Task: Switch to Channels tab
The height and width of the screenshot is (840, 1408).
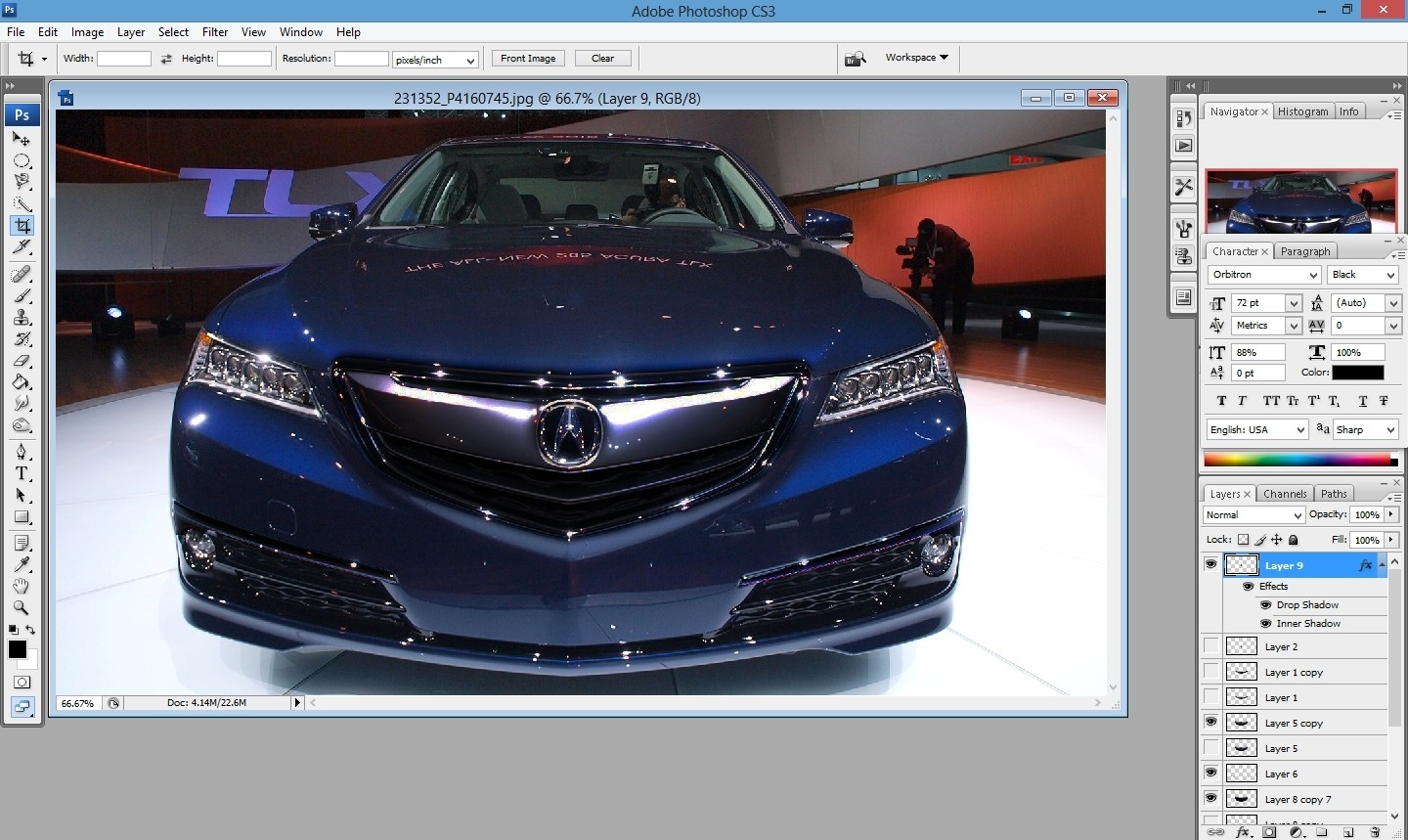Action: pyautogui.click(x=1284, y=494)
